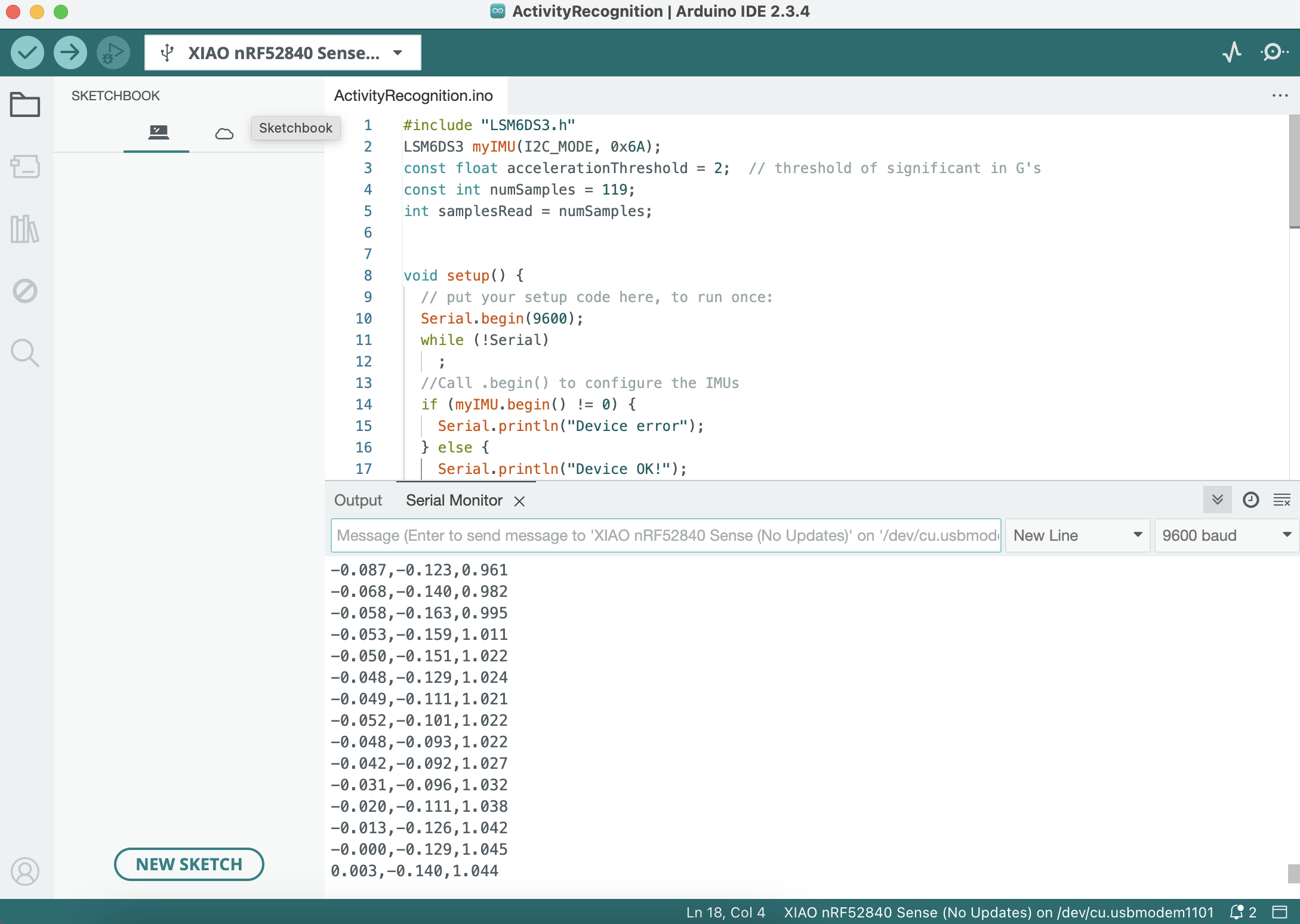This screenshot has height=924, width=1300.
Task: Click the Verify sketch checkmark button
Action: click(27, 53)
